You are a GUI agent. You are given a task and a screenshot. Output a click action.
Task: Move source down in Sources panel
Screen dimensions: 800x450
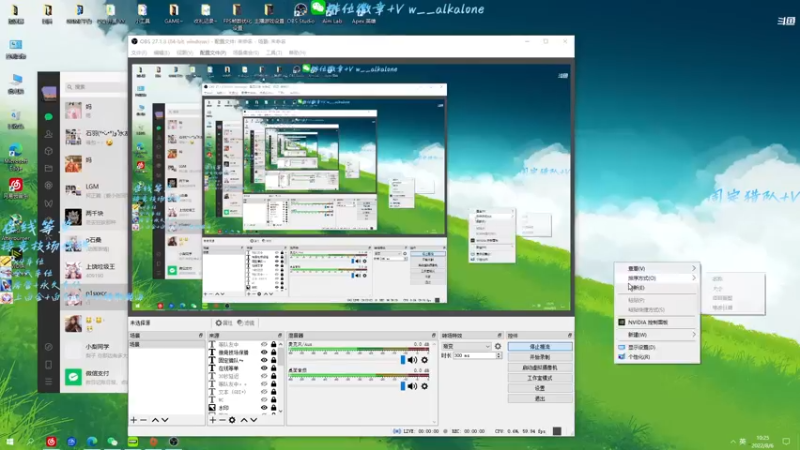[254, 420]
